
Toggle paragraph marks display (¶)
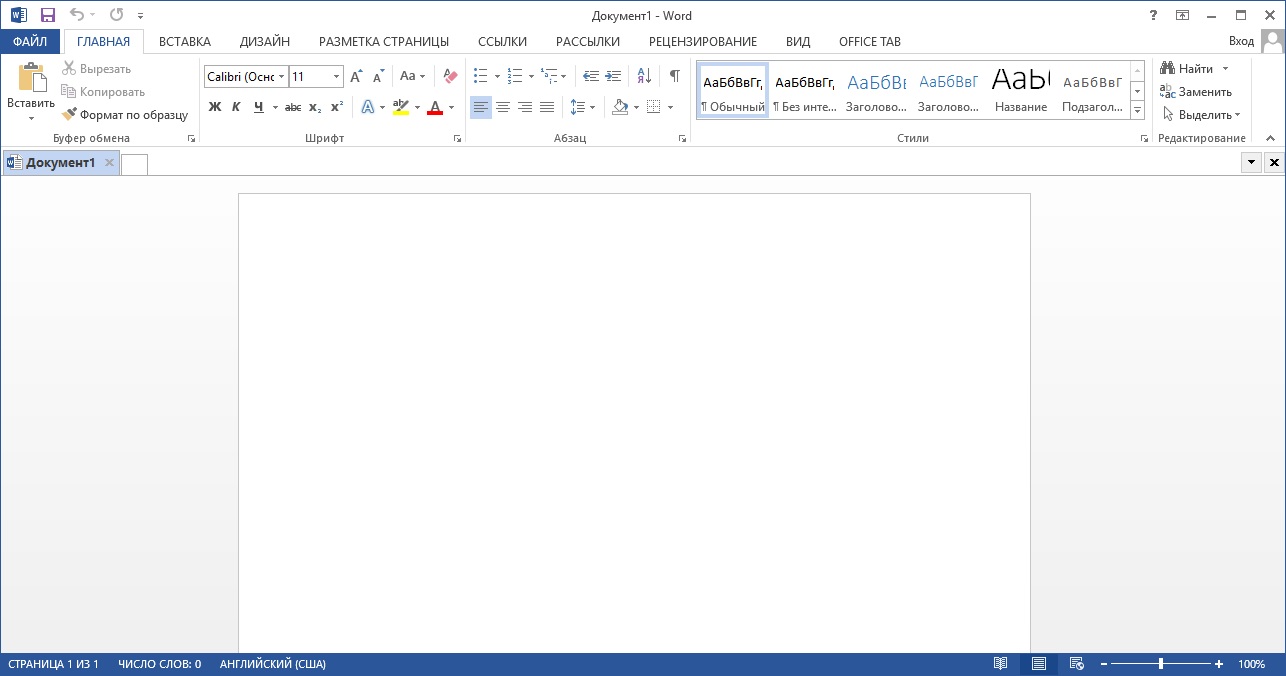(x=675, y=76)
